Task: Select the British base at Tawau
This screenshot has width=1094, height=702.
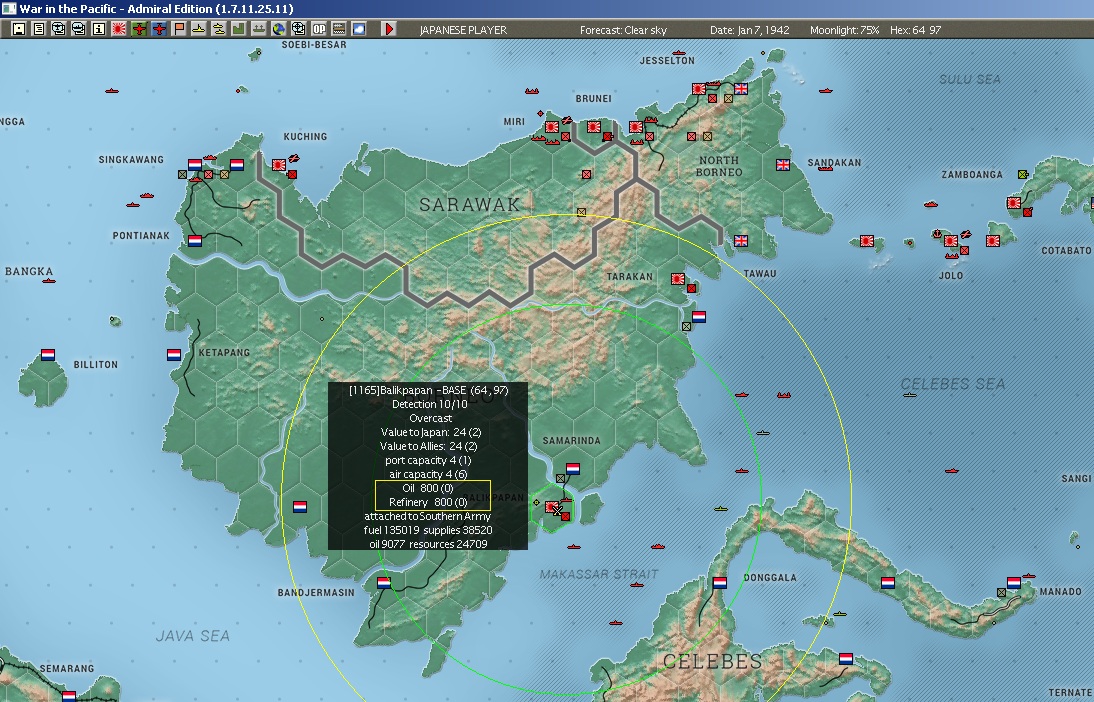Action: point(741,241)
